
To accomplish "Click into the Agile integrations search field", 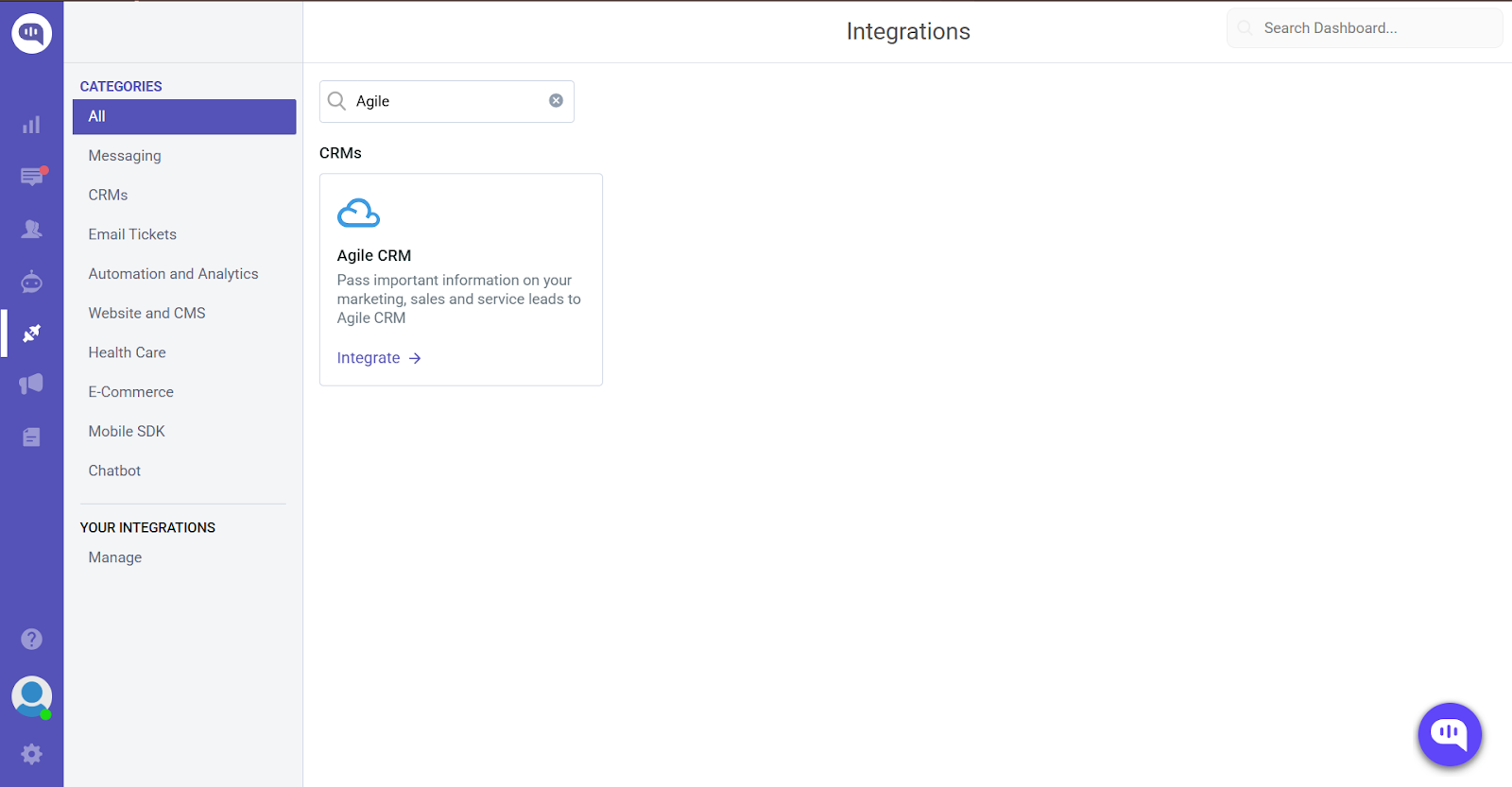I will [447, 101].
